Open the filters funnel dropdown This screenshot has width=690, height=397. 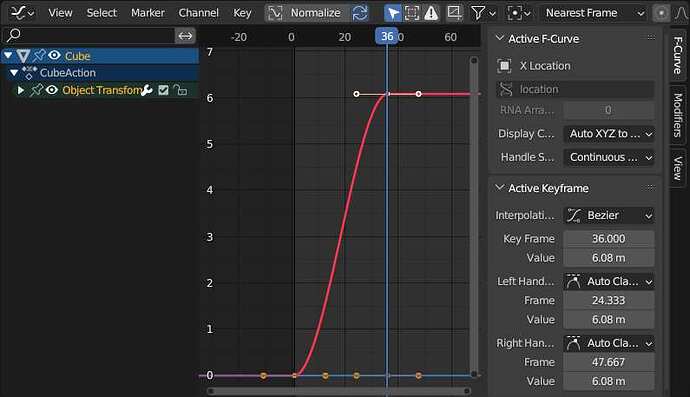click(x=483, y=13)
